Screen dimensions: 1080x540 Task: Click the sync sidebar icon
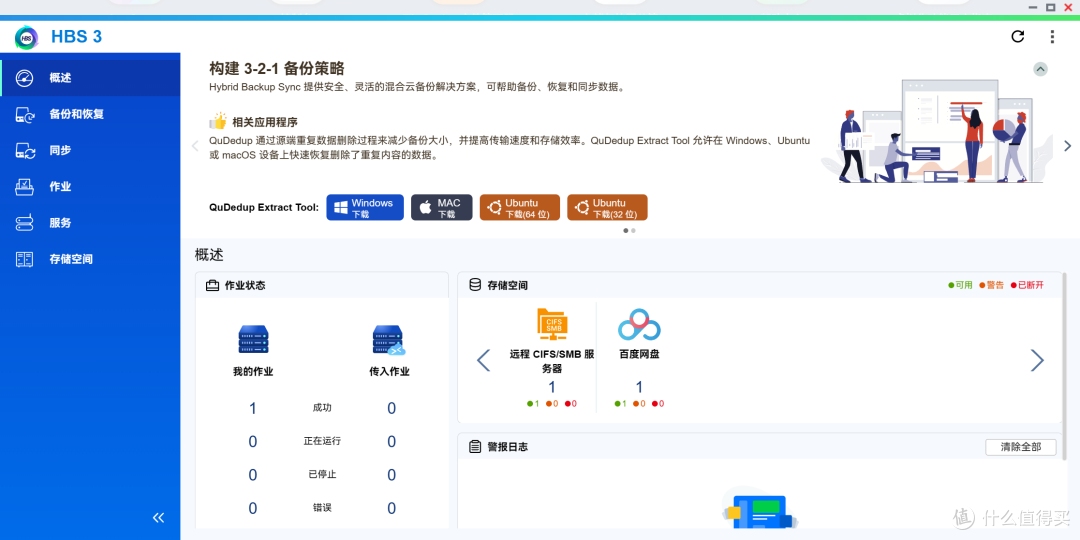tap(24, 150)
